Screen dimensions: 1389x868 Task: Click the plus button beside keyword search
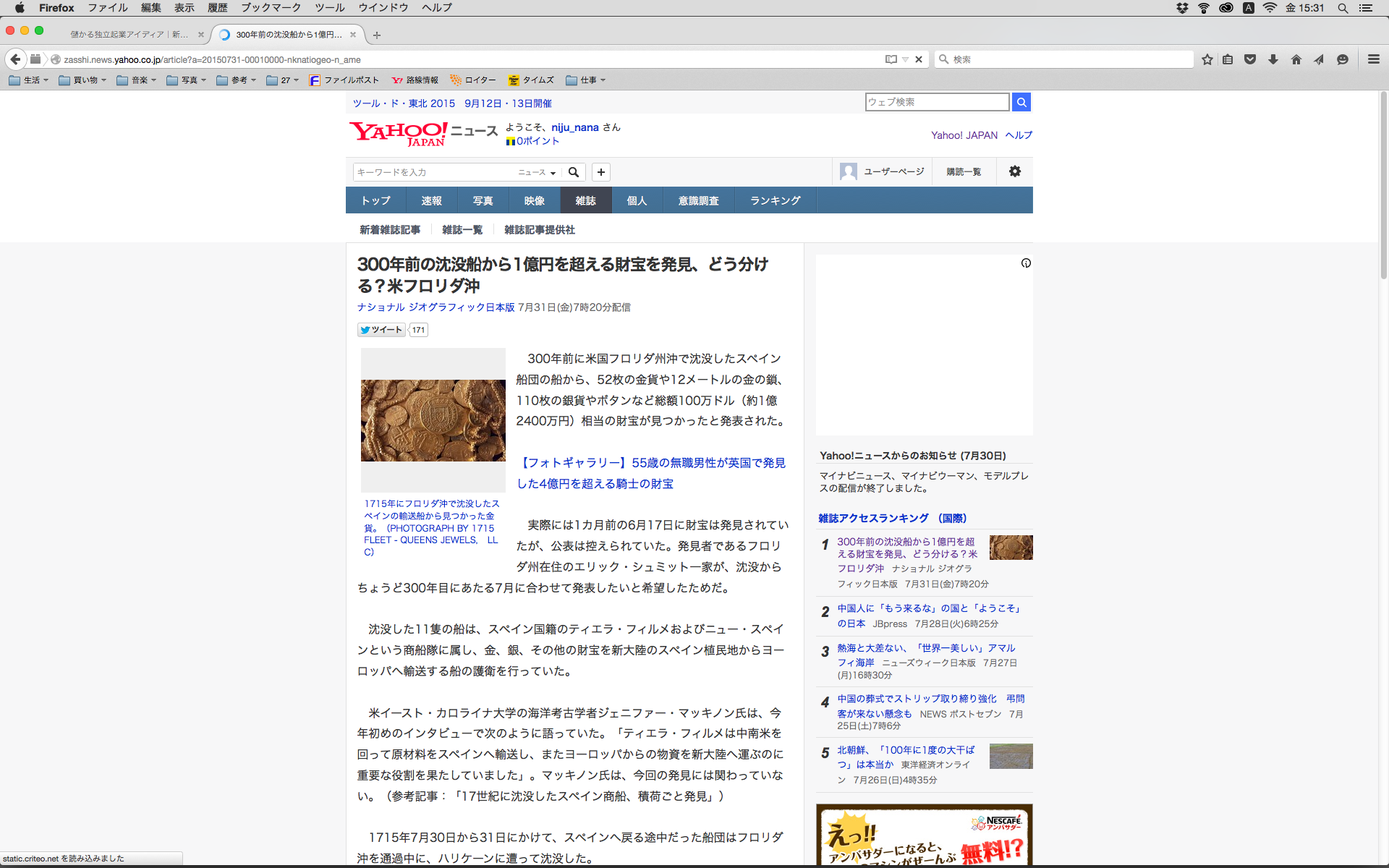tap(601, 172)
